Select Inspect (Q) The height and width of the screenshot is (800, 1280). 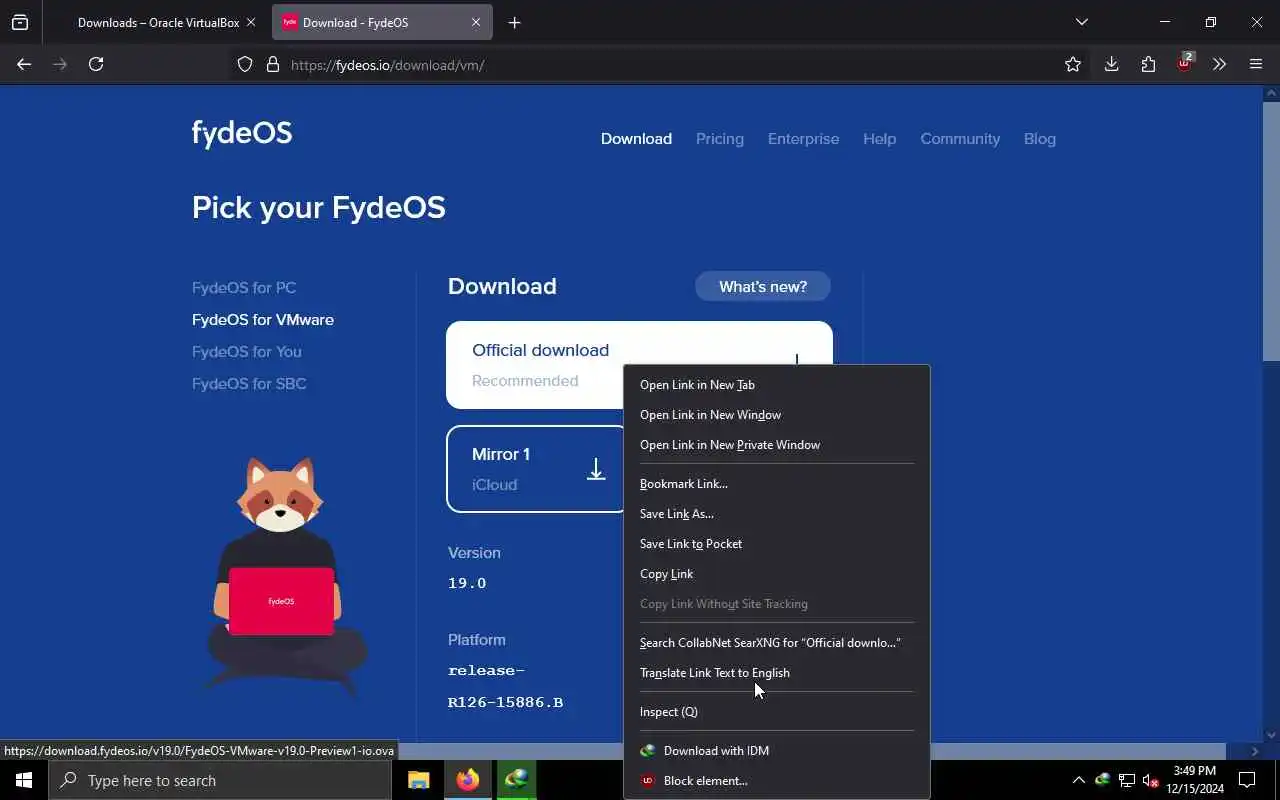pyautogui.click(x=776, y=712)
